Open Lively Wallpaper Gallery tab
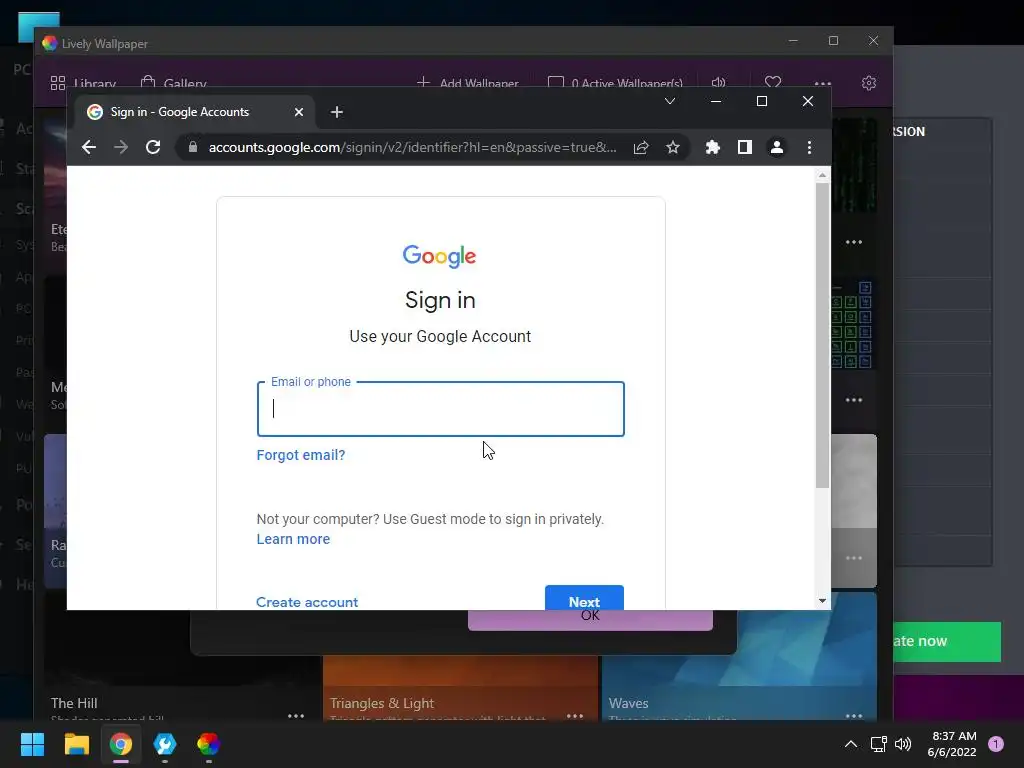 pos(174,83)
